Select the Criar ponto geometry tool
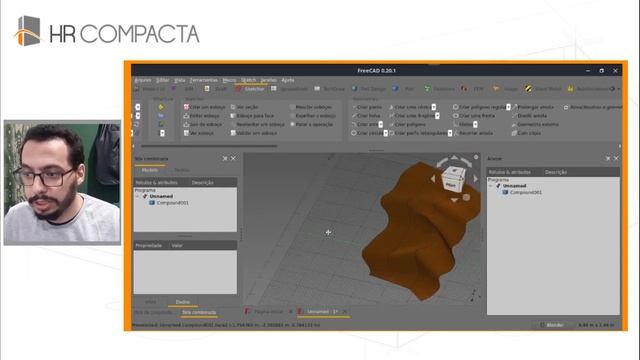This screenshot has width=640, height=360. click(367, 107)
